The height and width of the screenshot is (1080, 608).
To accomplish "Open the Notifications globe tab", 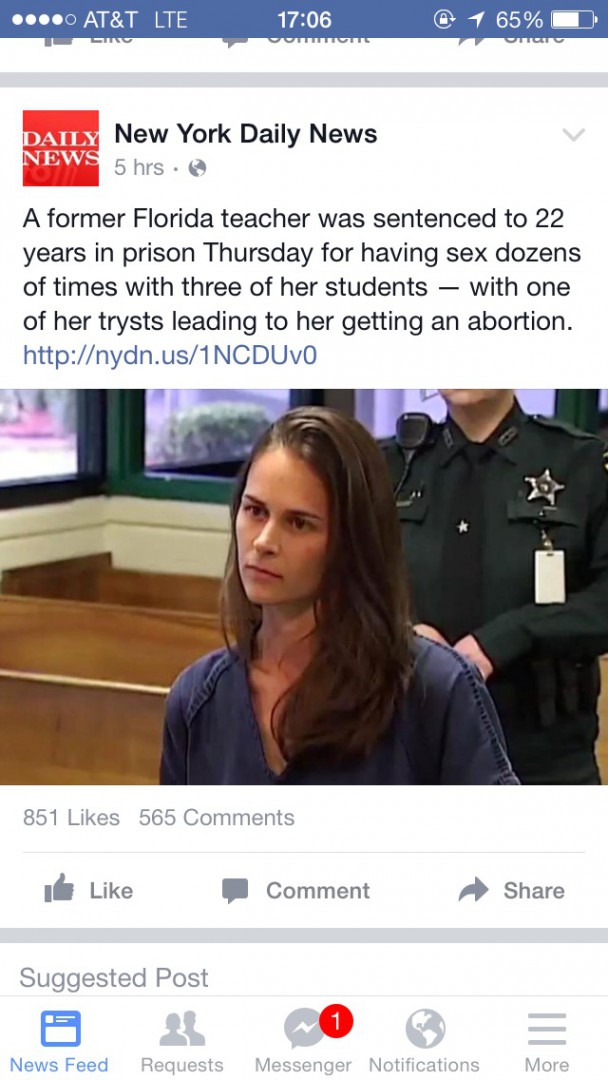I will click(x=424, y=1041).
